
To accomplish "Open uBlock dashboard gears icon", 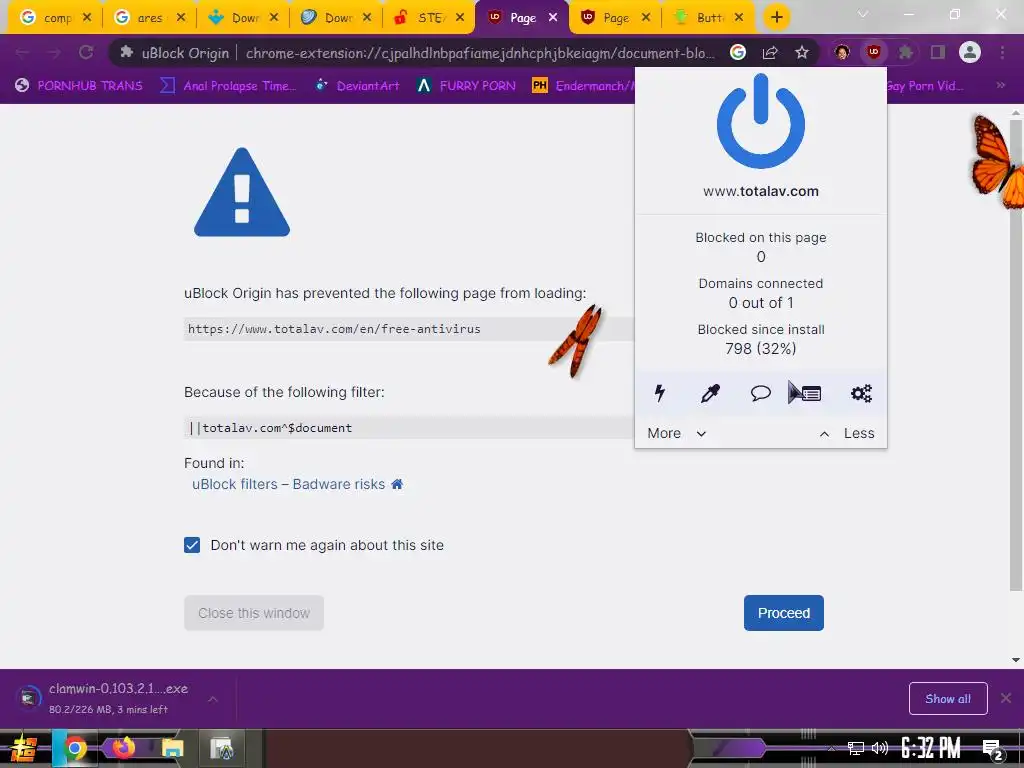I will click(x=861, y=393).
